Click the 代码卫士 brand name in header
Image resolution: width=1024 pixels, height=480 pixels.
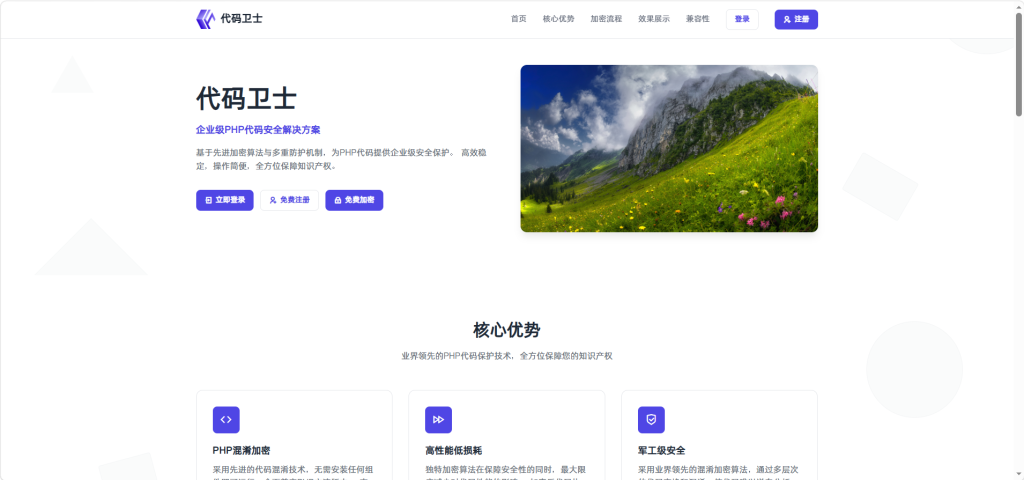242,19
